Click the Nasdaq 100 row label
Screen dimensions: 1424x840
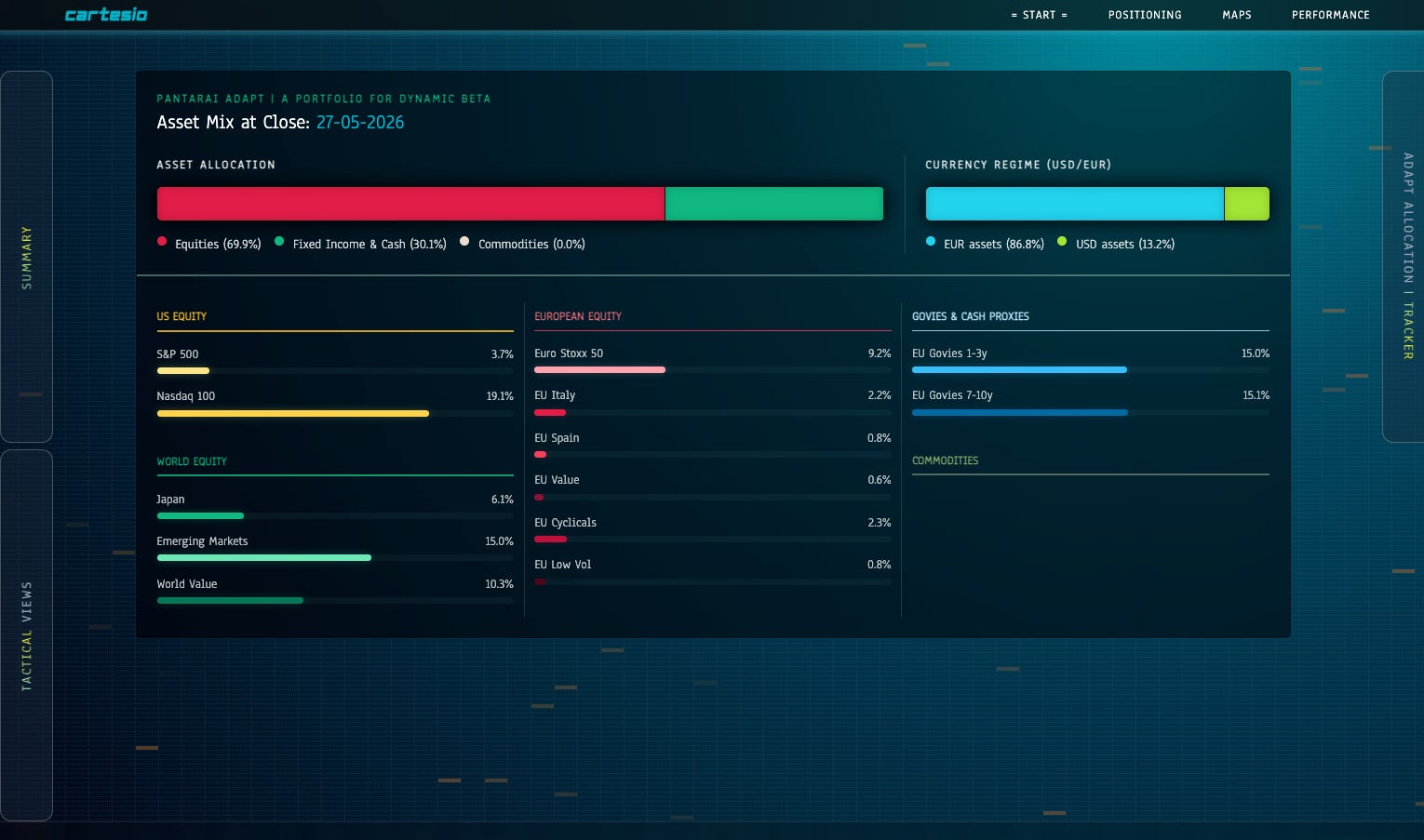[x=186, y=396]
